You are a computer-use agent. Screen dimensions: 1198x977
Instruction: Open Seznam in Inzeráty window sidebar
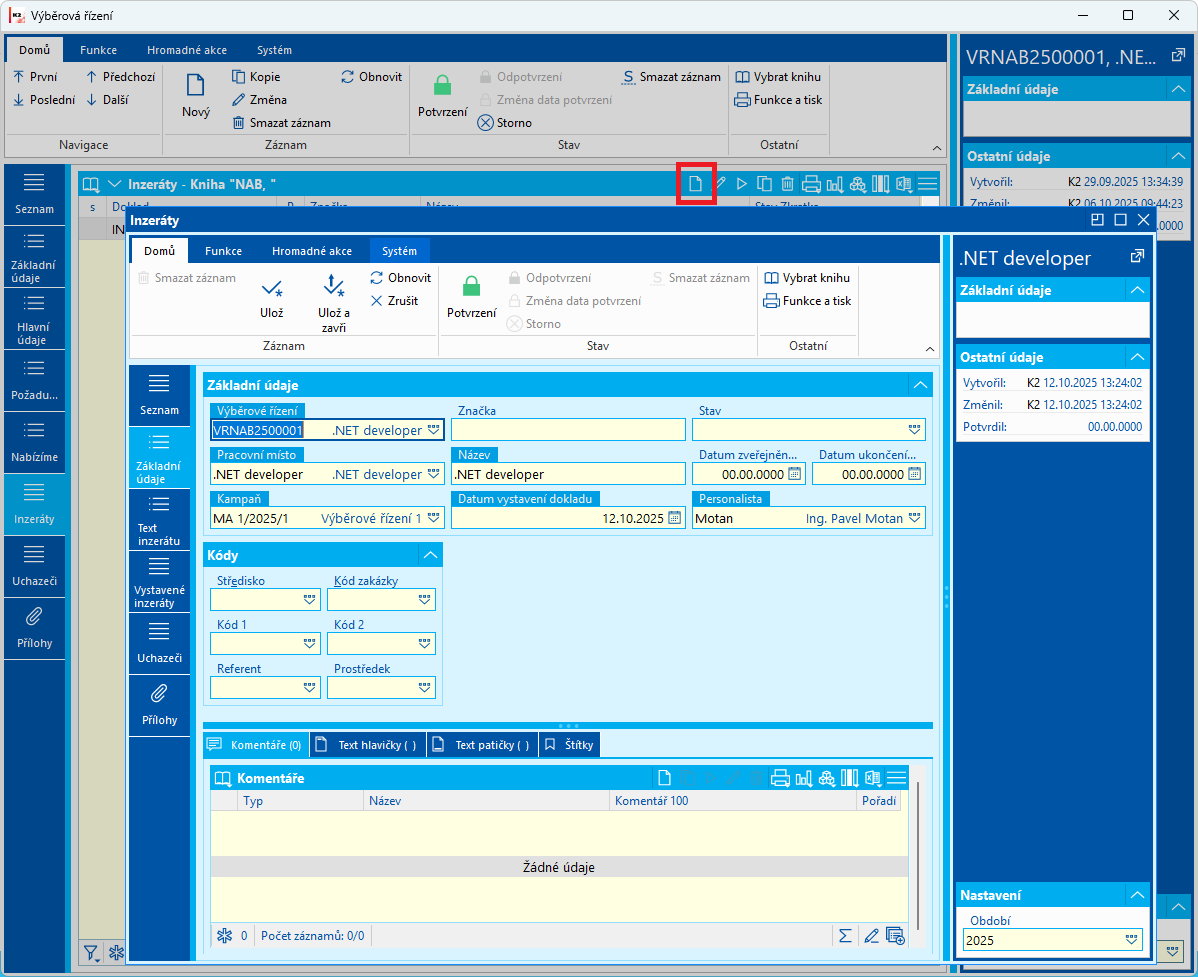coord(159,396)
